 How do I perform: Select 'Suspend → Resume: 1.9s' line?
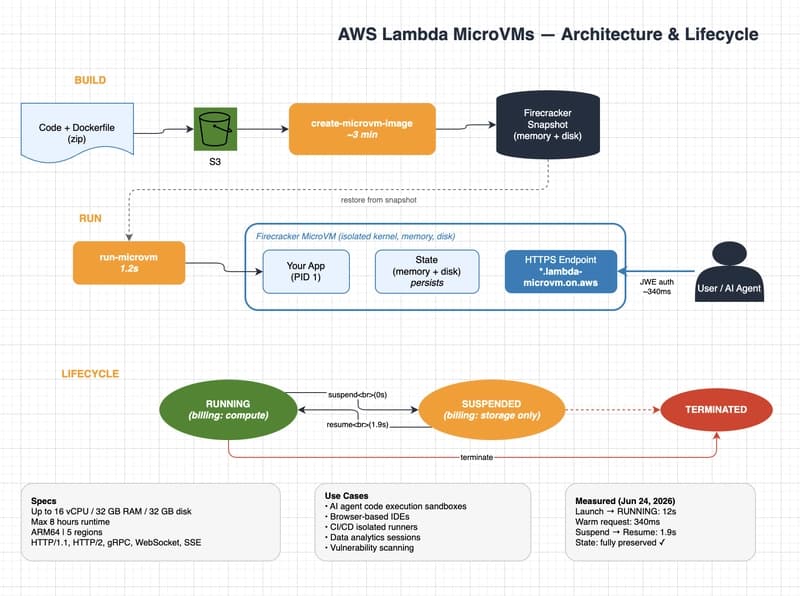626,532
